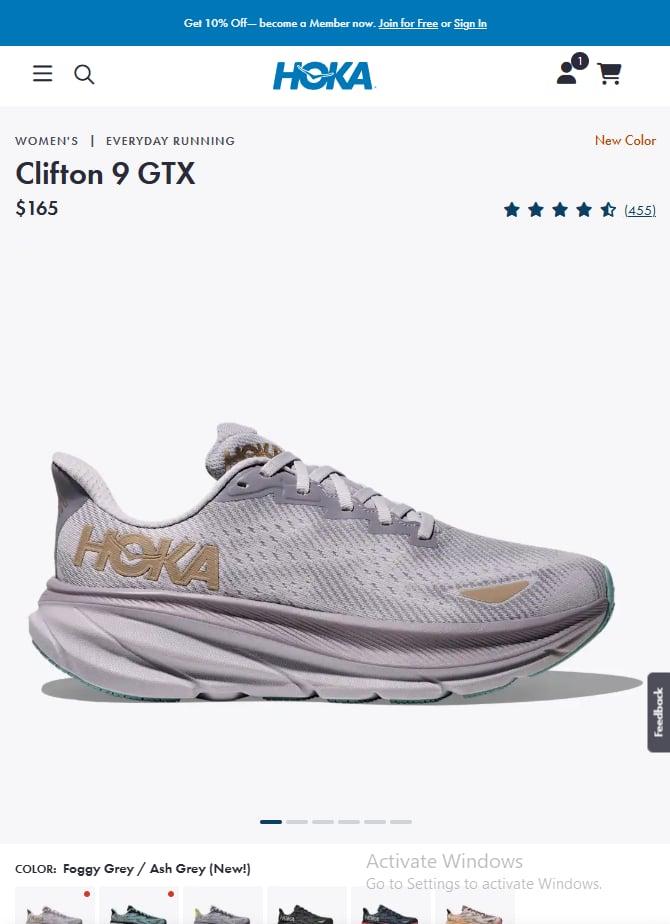The image size is (670, 924).
Task: Select the Women's breadcrumb
Action: [x=47, y=141]
